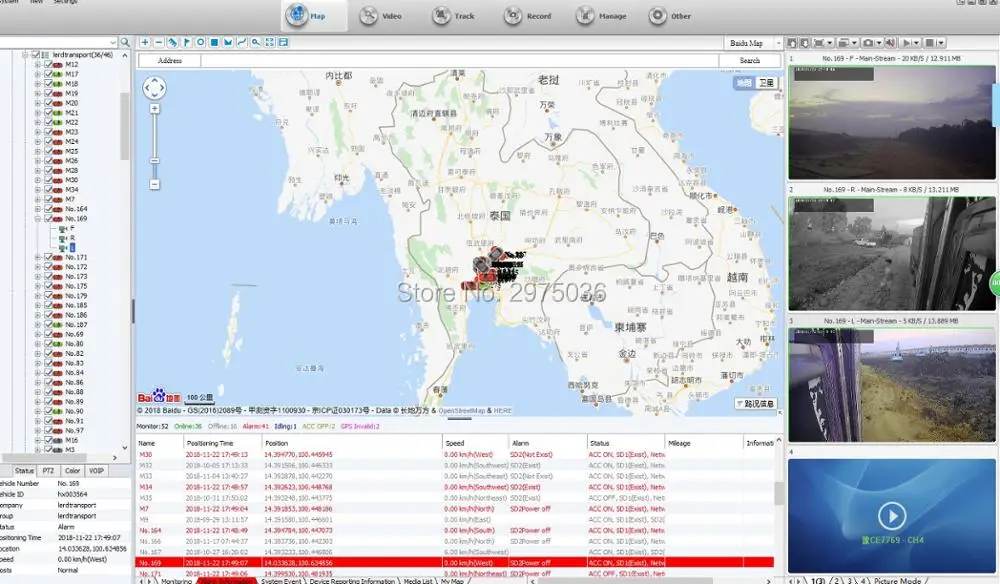
Task: Uncheck vehicle M17 checkbox
Action: (48, 74)
